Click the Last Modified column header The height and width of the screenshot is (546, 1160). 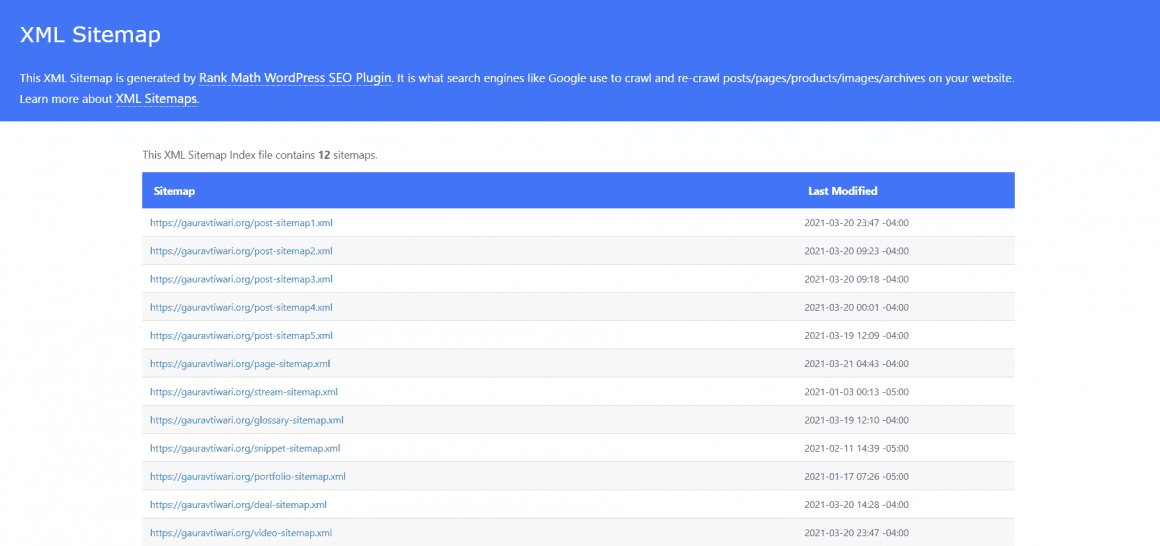[842, 191]
